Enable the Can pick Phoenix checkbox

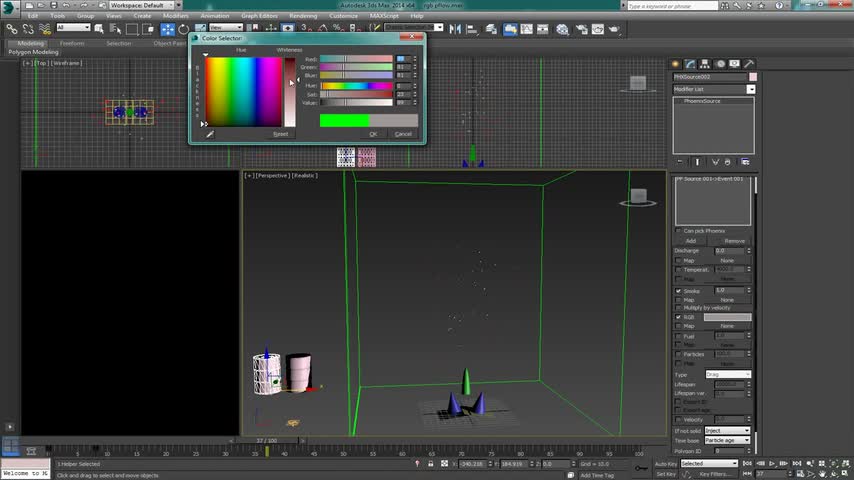click(678, 231)
